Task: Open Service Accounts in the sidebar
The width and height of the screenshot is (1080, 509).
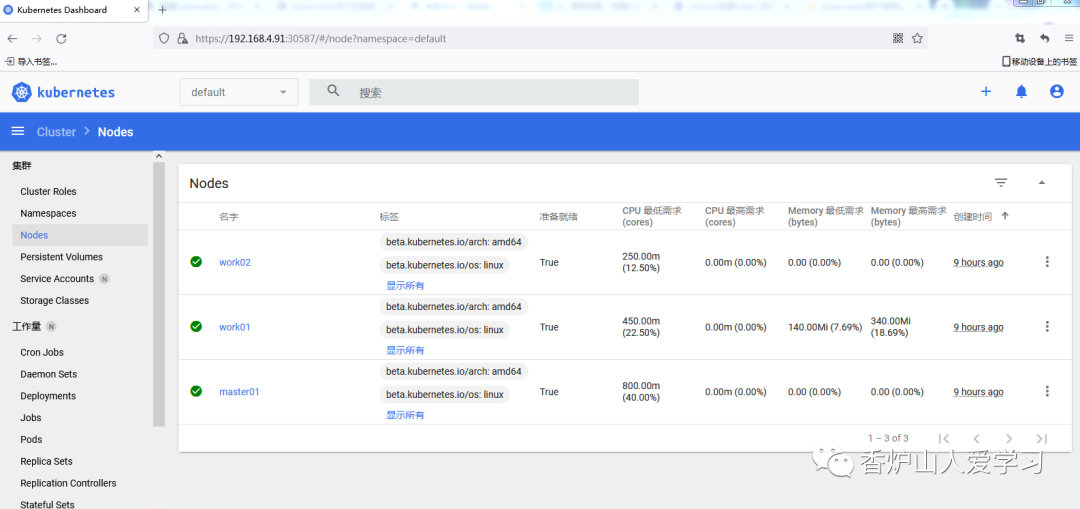Action: [x=57, y=279]
